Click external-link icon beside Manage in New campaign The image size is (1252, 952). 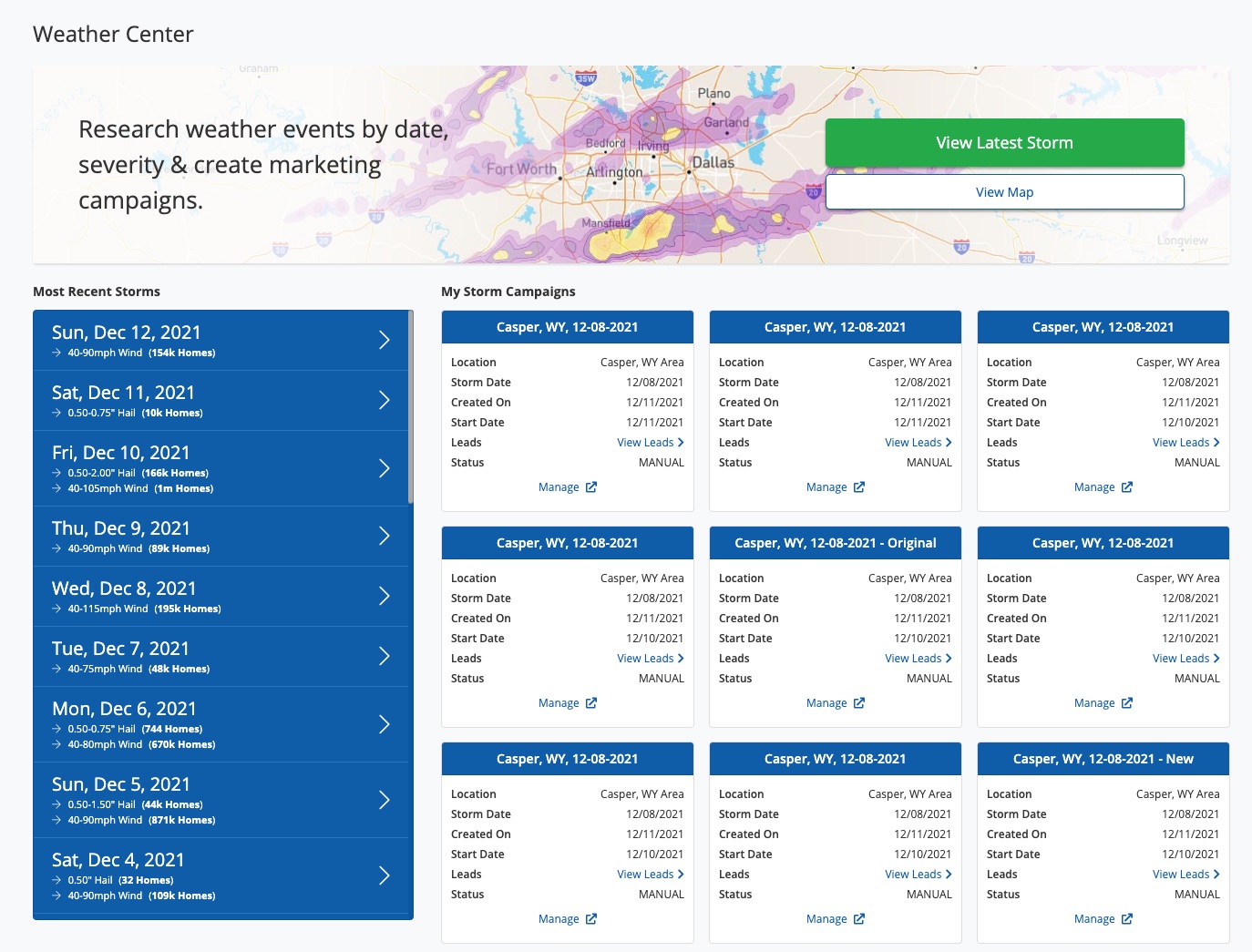click(x=1127, y=919)
